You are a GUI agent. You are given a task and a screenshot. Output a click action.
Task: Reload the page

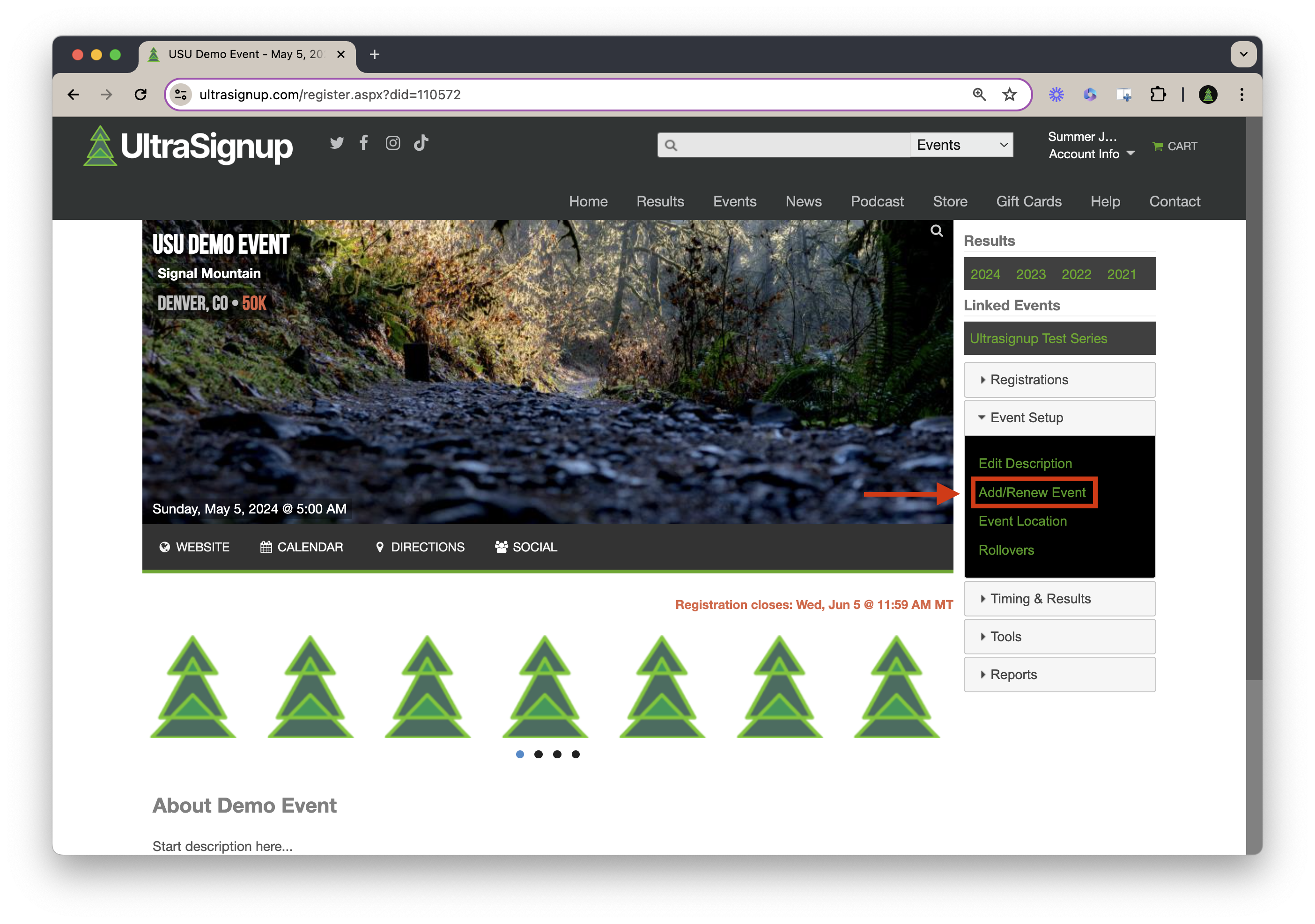[x=140, y=95]
